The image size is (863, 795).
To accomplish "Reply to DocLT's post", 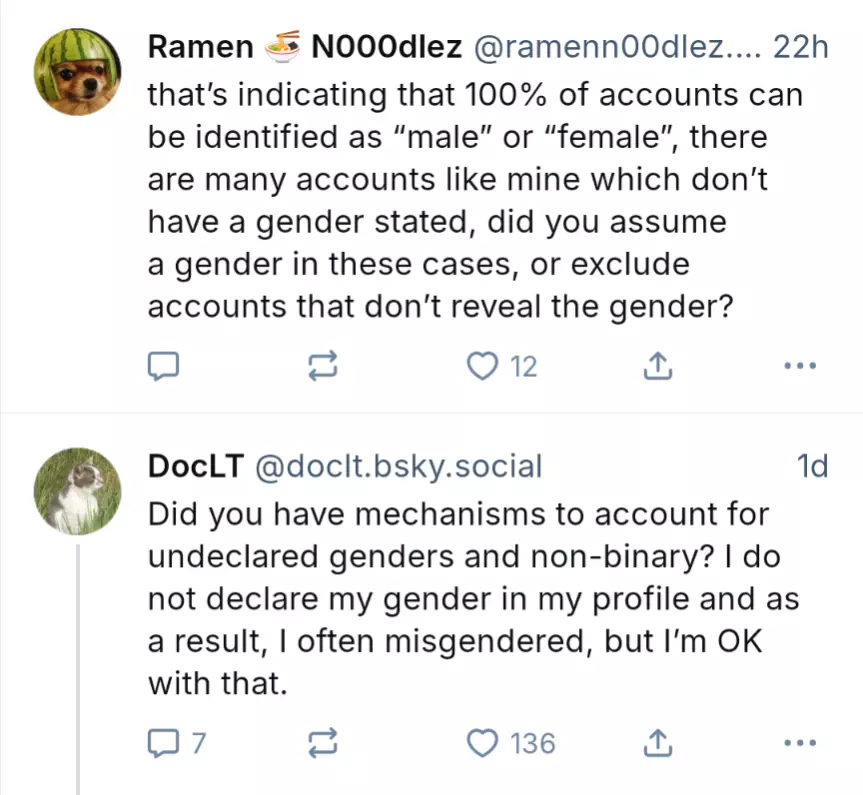I will (x=163, y=743).
